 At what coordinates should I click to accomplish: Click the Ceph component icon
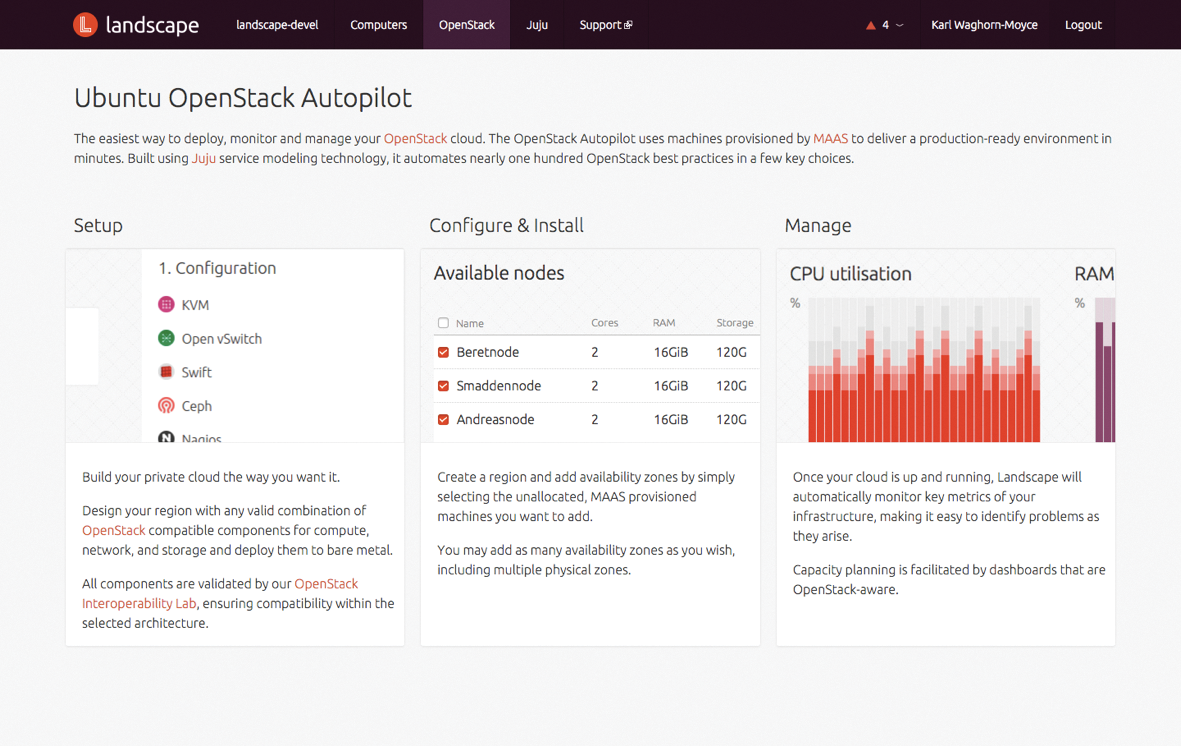166,405
